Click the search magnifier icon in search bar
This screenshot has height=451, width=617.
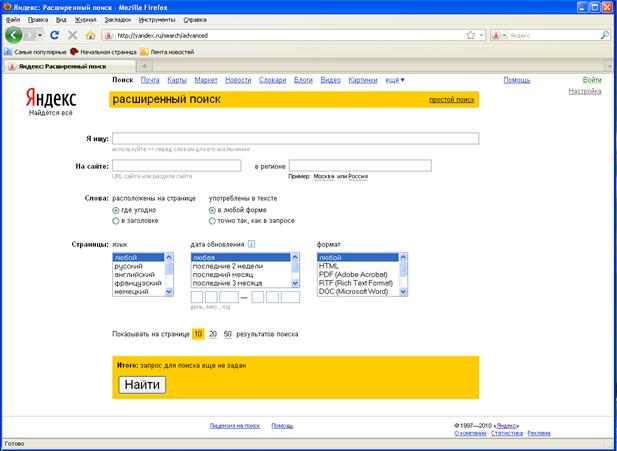[604, 34]
